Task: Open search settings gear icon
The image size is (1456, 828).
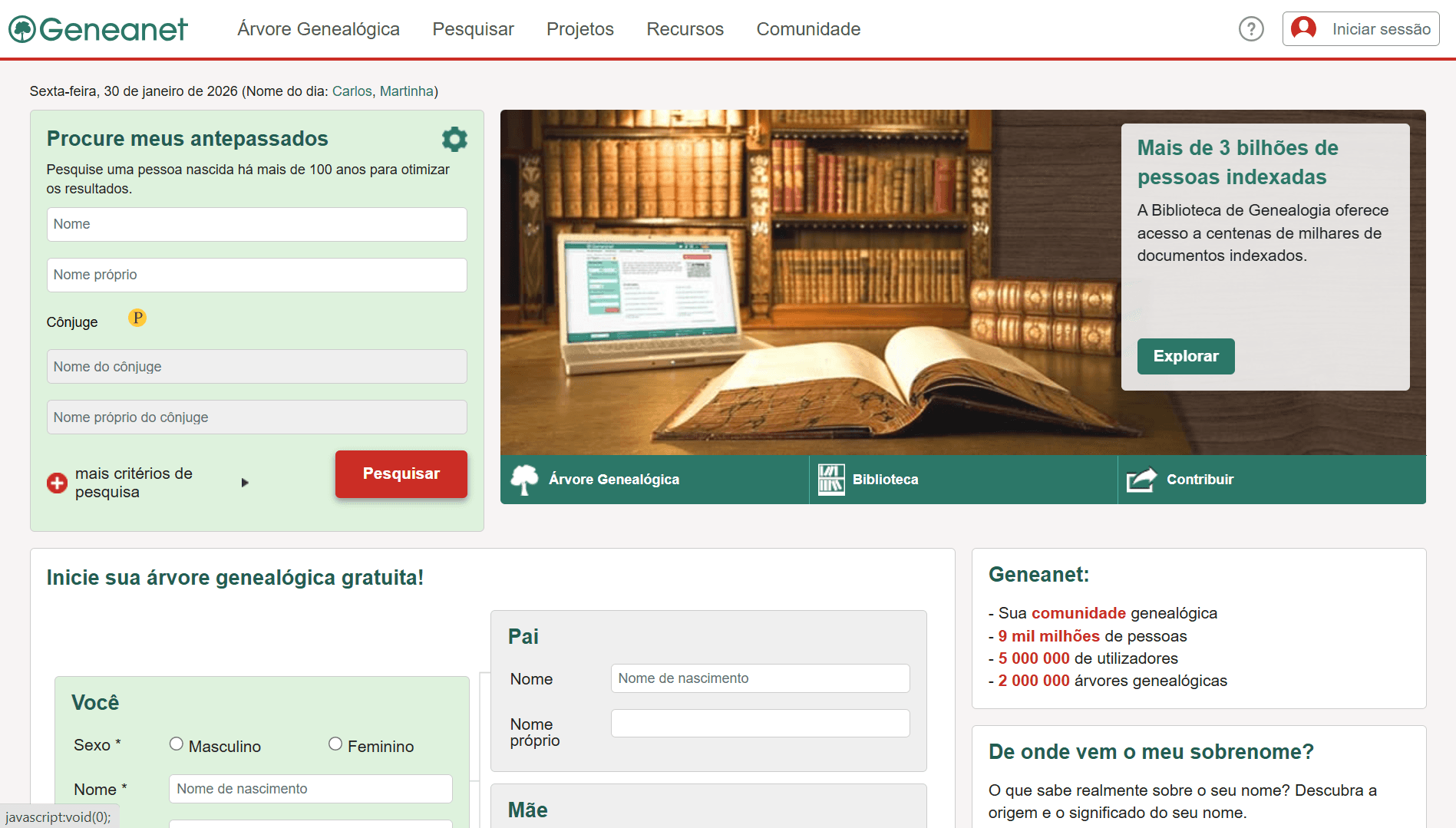Action: point(454,139)
